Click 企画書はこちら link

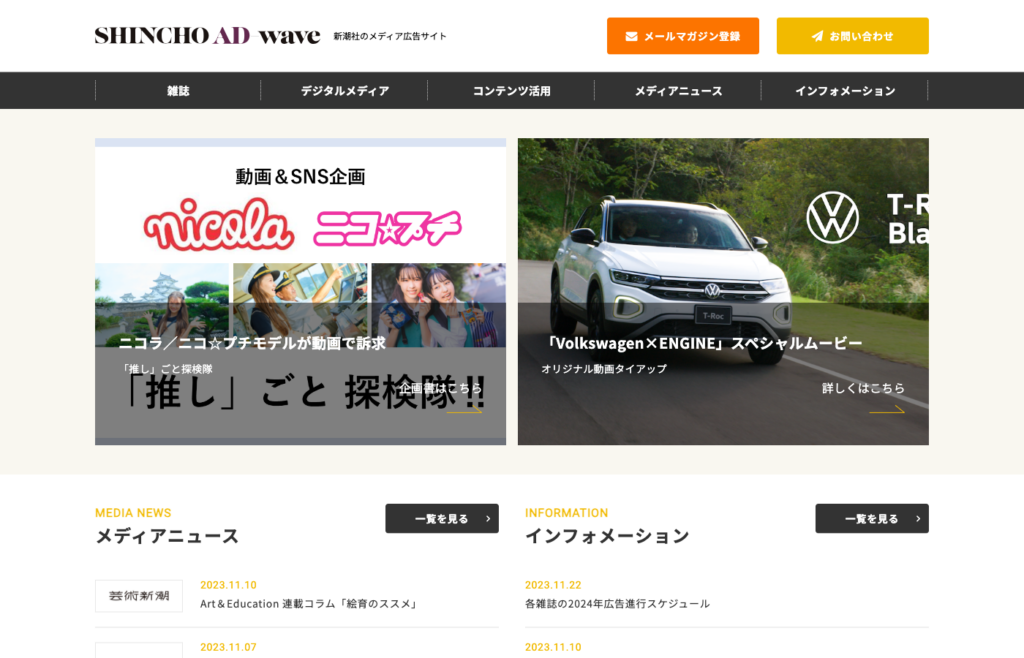point(441,388)
